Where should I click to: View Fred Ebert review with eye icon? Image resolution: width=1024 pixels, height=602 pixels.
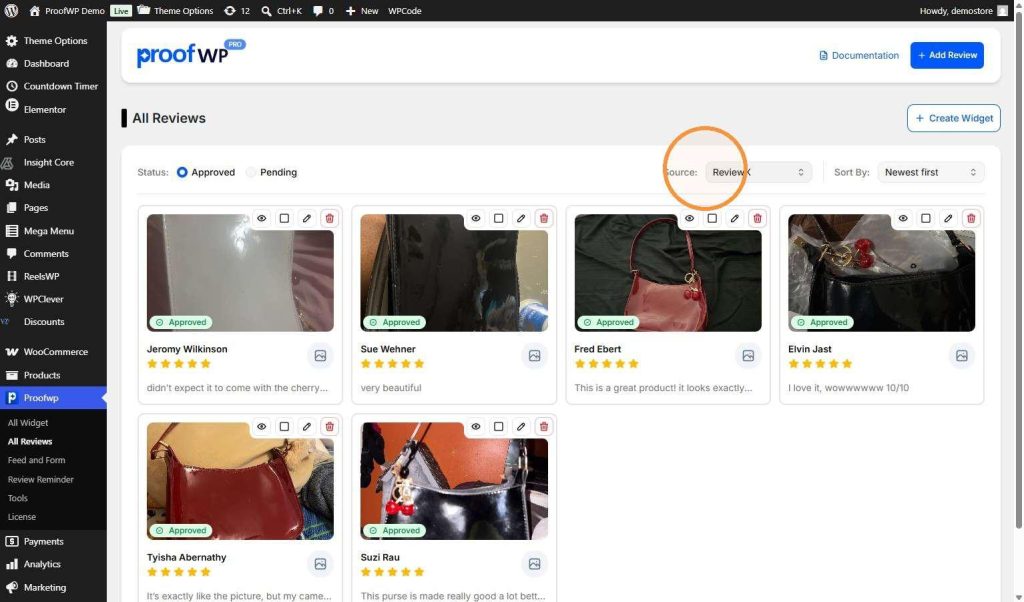pos(689,218)
